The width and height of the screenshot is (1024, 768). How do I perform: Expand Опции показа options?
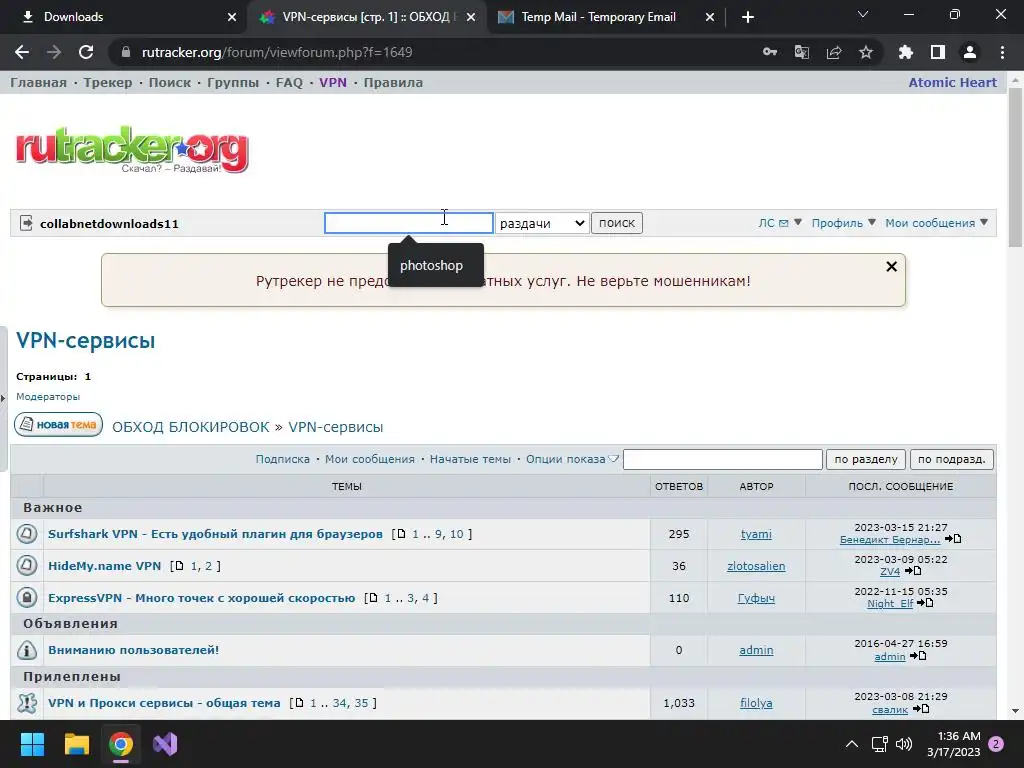[572, 459]
